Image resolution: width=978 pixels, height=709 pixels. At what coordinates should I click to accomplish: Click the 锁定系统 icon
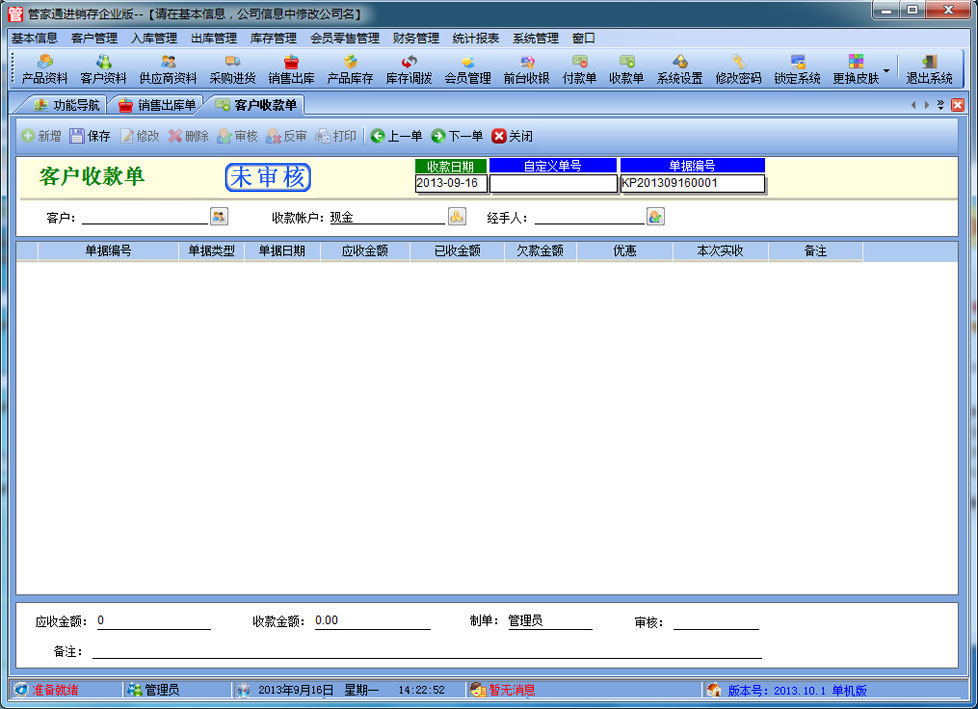click(797, 69)
